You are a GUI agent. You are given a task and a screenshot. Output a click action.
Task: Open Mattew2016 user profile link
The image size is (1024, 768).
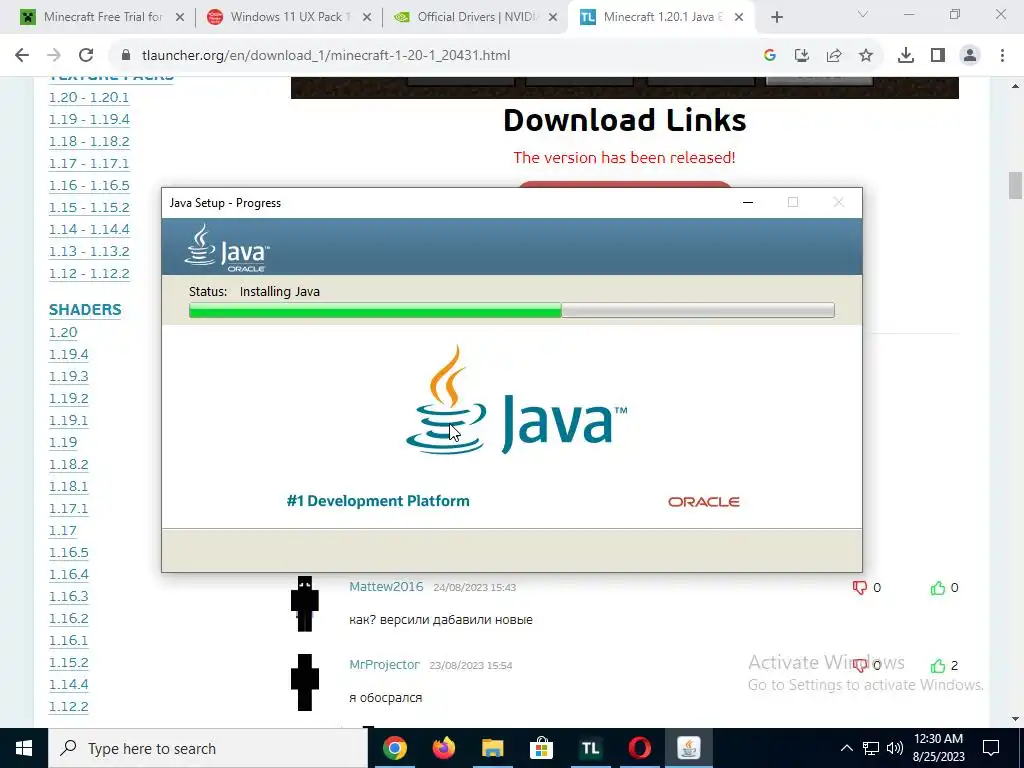coord(386,586)
